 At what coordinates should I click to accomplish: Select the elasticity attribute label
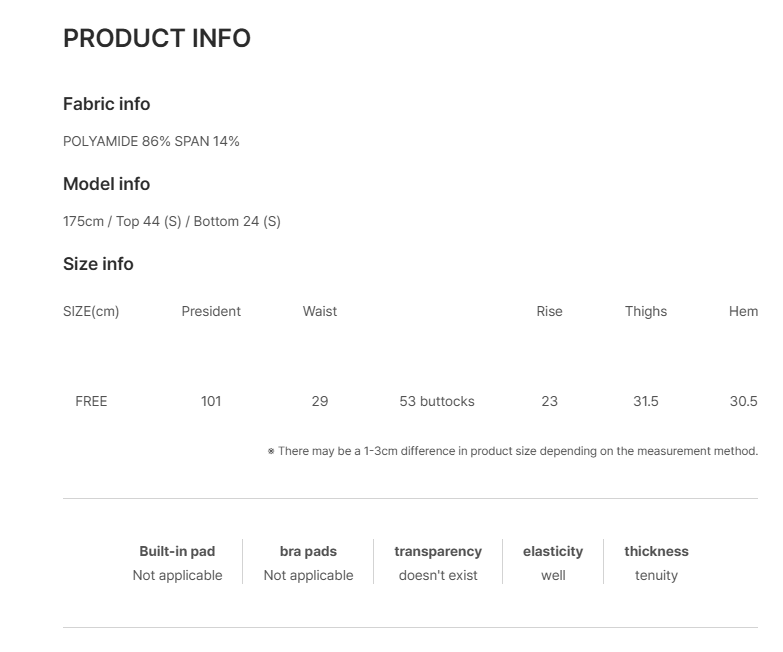(553, 551)
